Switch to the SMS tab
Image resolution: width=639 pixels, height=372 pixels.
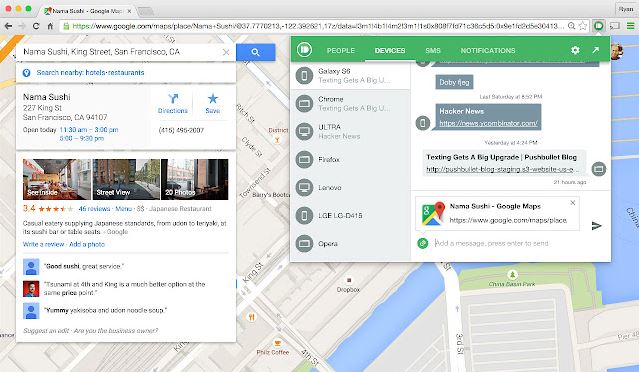click(433, 51)
